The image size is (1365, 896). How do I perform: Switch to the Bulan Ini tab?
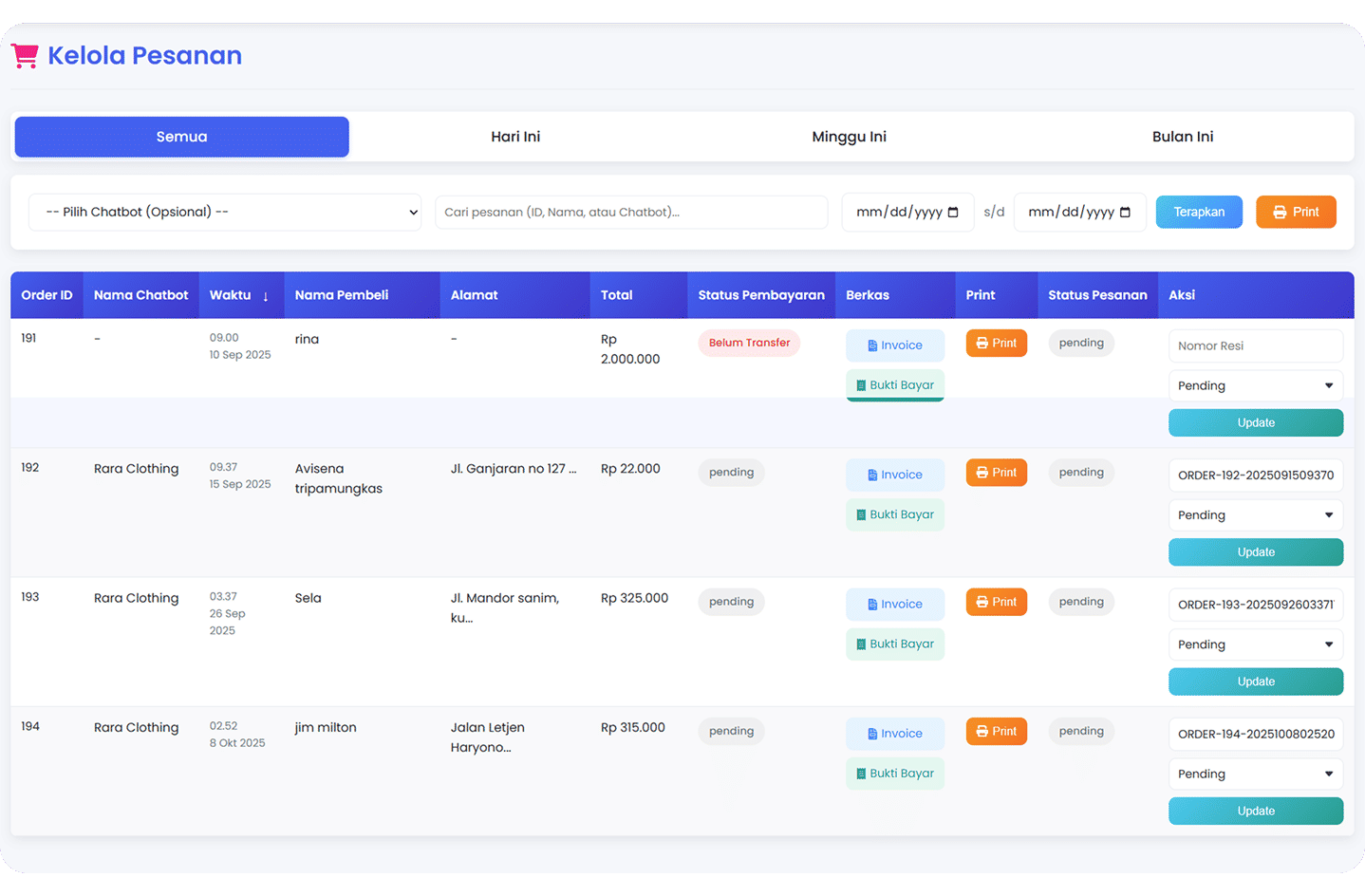point(1182,136)
